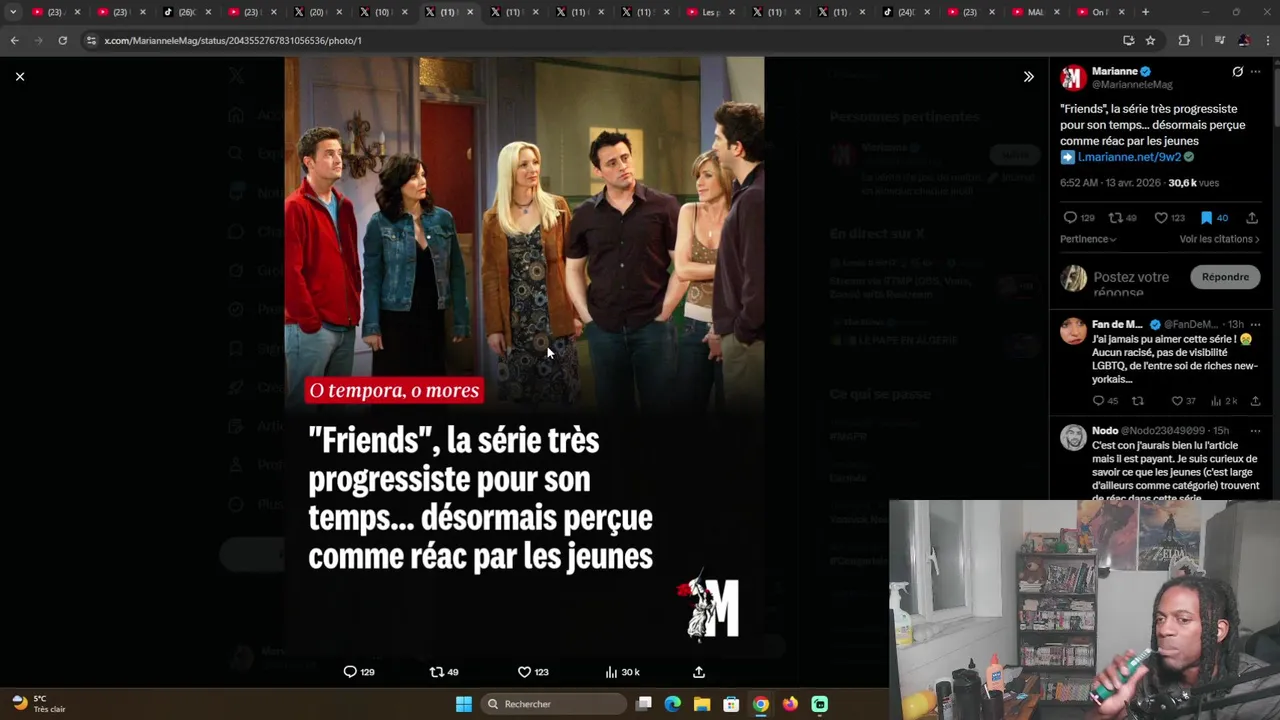The image size is (1280, 720).
Task: Open the Fan de M... commenter profile avatar
Action: (1073, 331)
